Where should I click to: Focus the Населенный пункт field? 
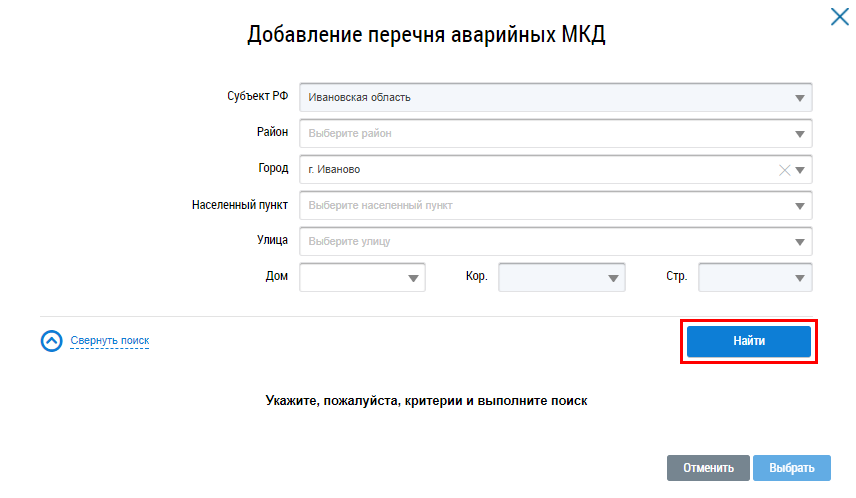(540, 206)
